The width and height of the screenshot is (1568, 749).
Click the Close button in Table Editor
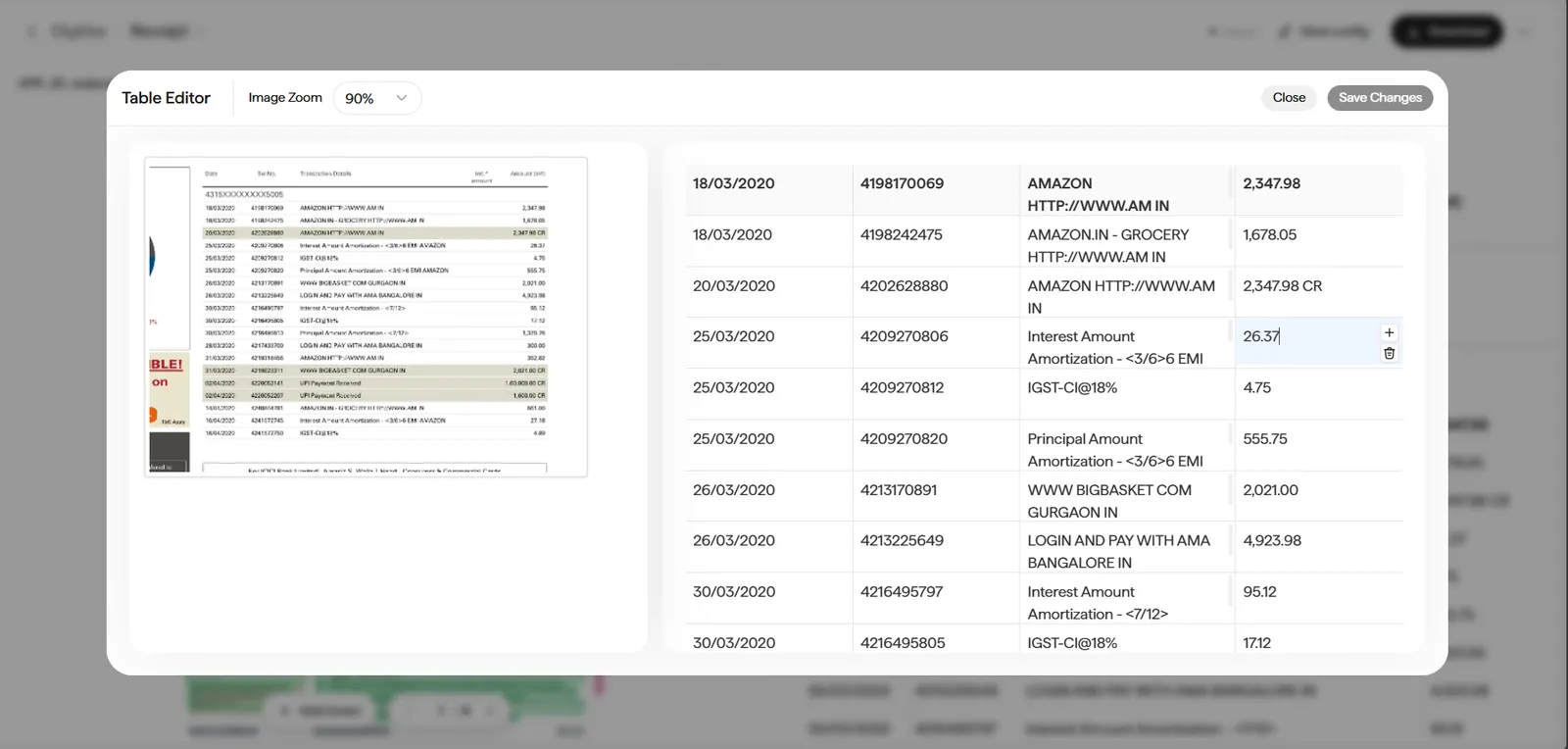pos(1289,98)
